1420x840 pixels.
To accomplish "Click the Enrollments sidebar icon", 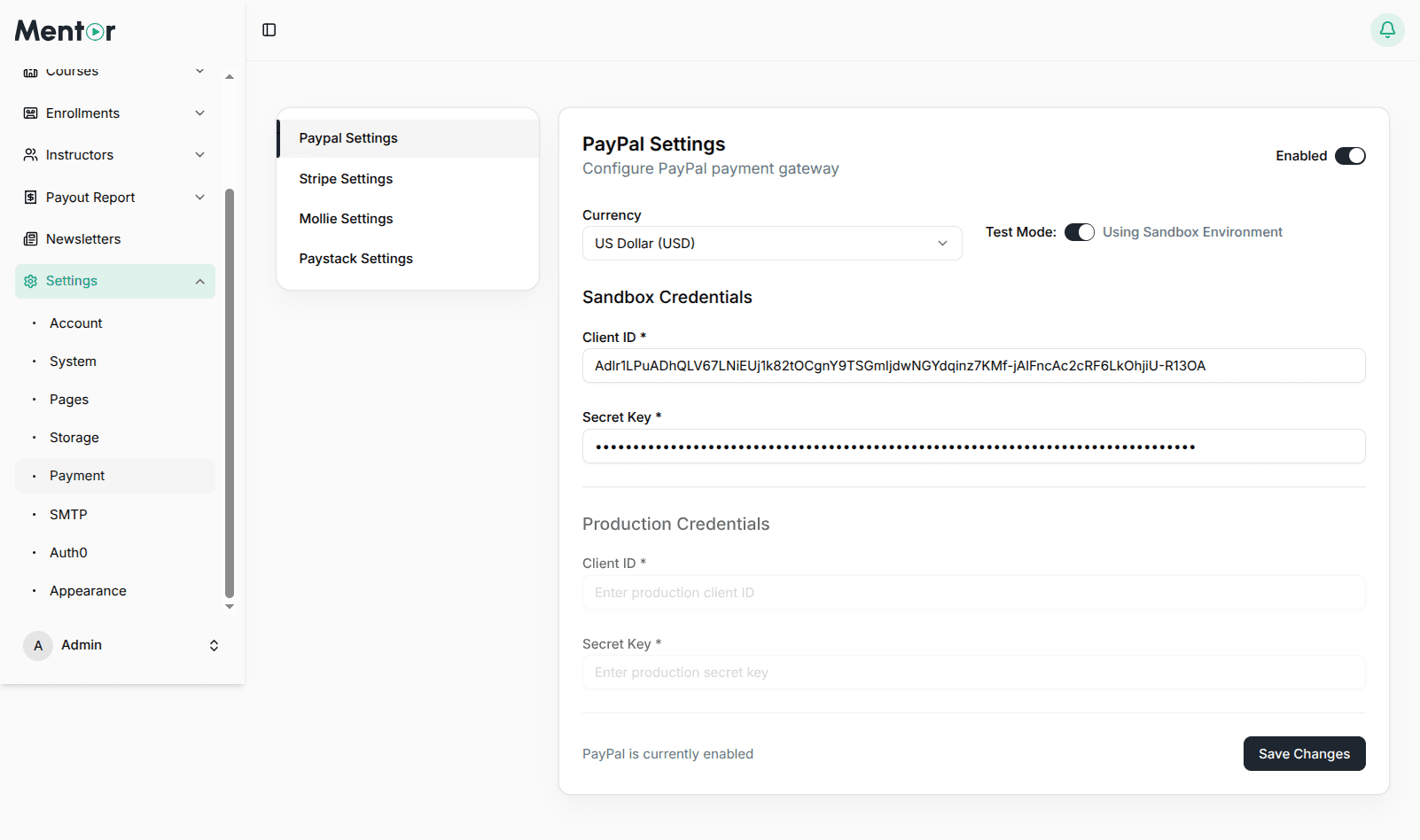I will 30,113.
